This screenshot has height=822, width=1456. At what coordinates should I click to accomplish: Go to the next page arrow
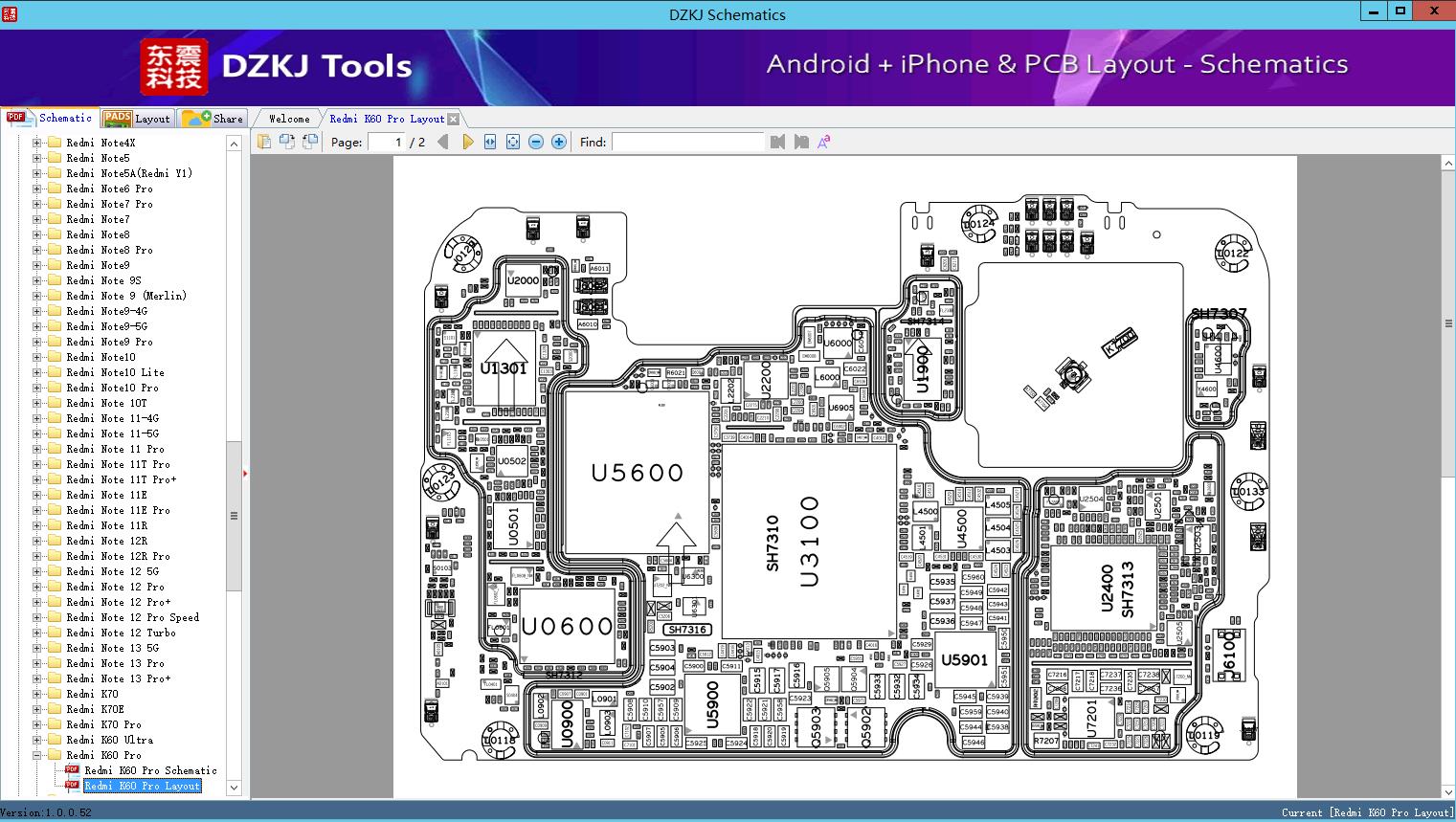click(x=467, y=142)
